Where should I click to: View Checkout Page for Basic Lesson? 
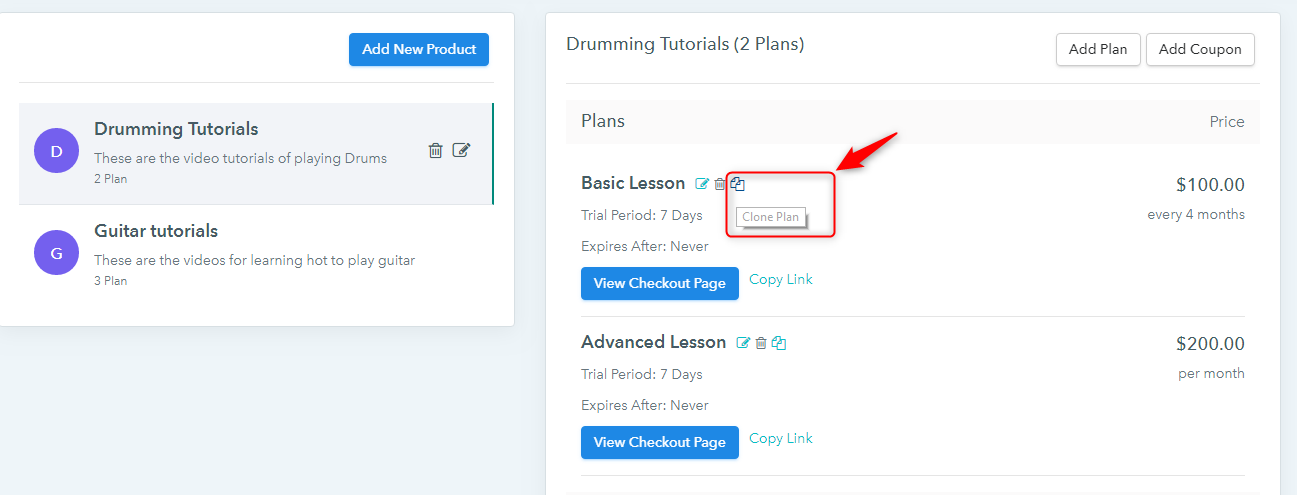coord(660,283)
